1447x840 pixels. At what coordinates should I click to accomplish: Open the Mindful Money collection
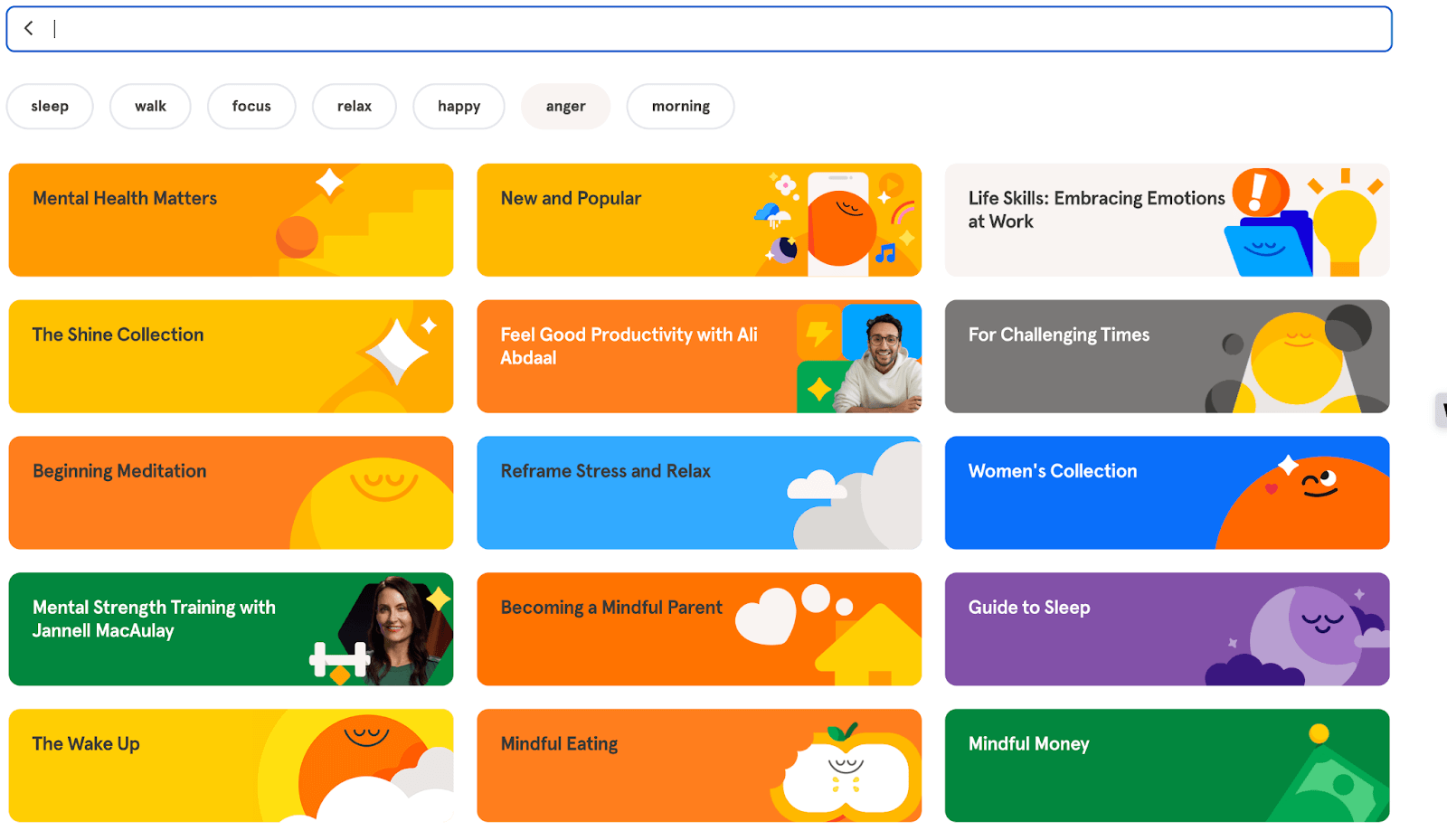(x=1167, y=765)
